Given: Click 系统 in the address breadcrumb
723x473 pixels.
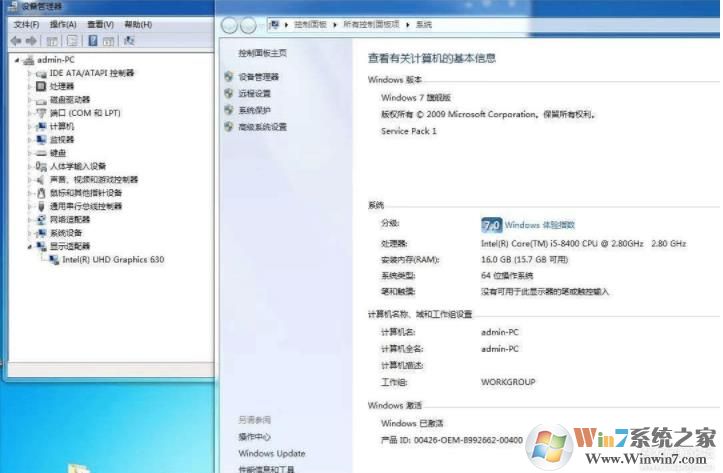Looking at the screenshot, I should click(424, 24).
